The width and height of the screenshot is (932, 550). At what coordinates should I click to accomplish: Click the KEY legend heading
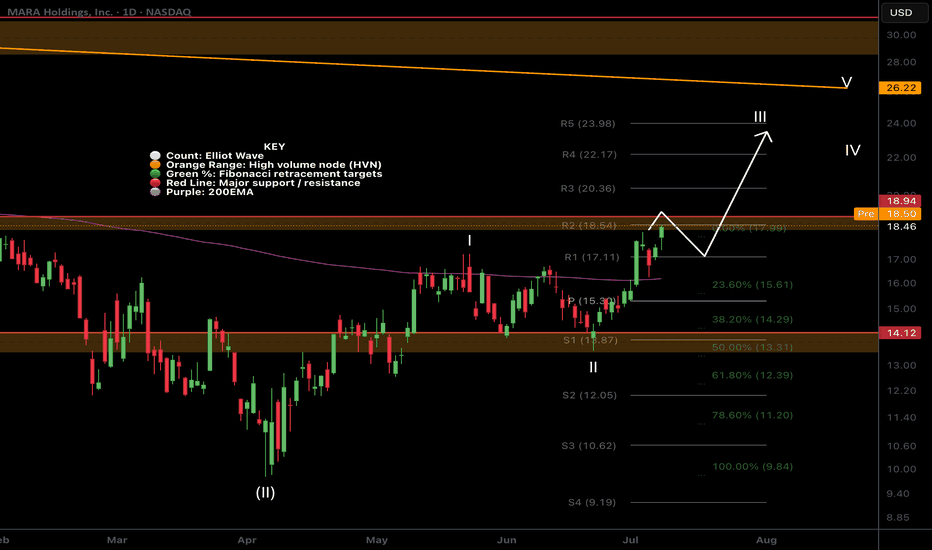click(x=274, y=147)
